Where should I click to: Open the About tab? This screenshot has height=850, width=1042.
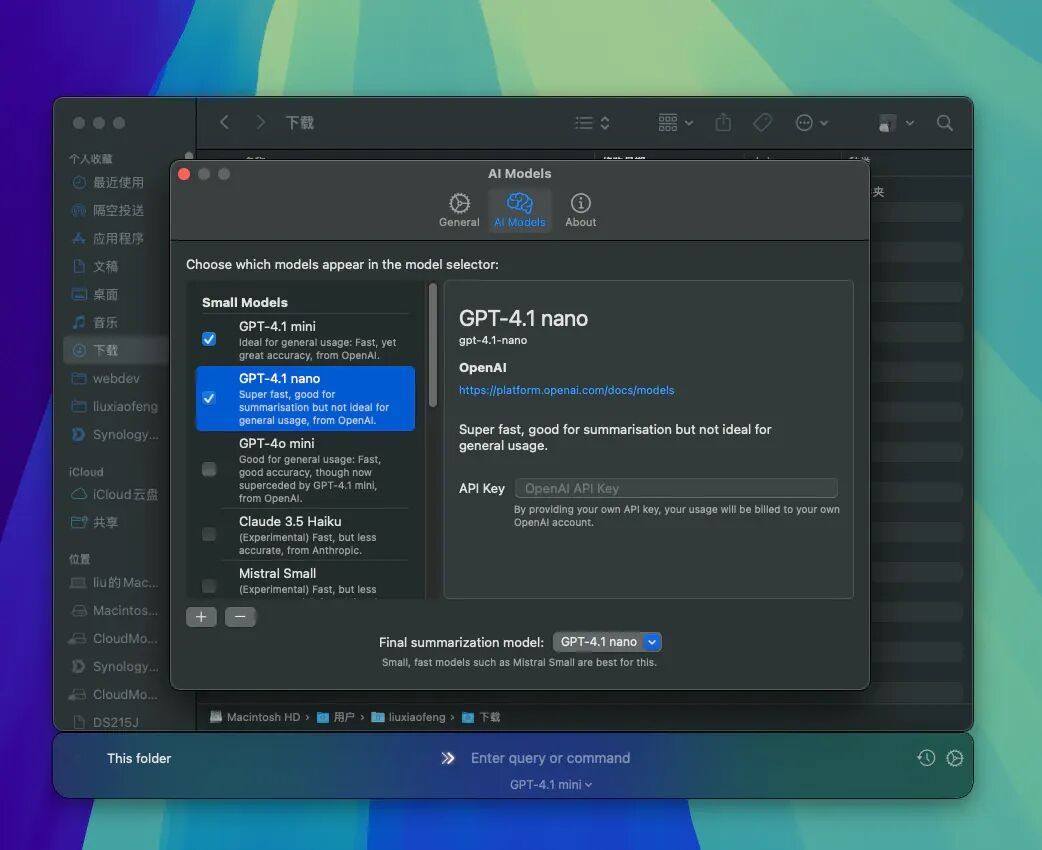[x=580, y=210]
